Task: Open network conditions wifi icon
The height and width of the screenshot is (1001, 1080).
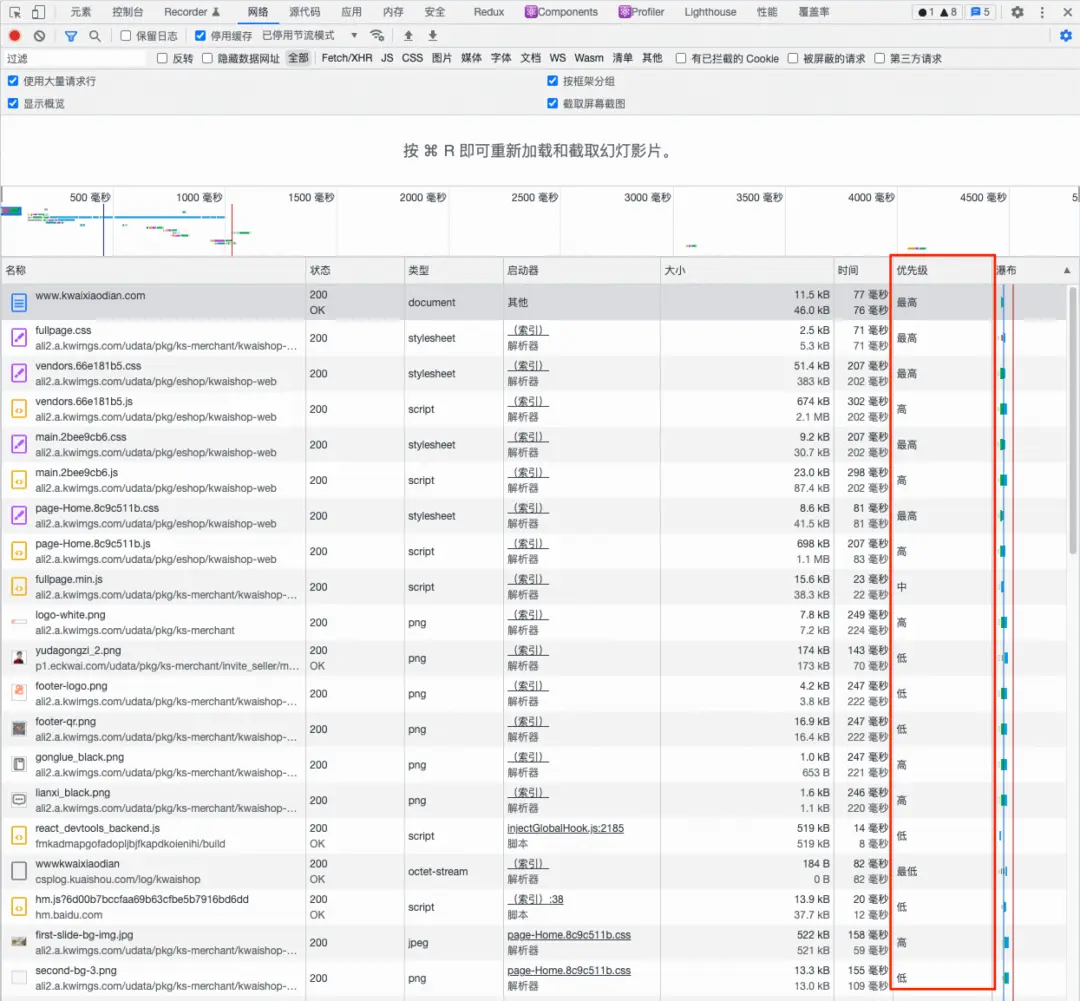Action: [377, 35]
